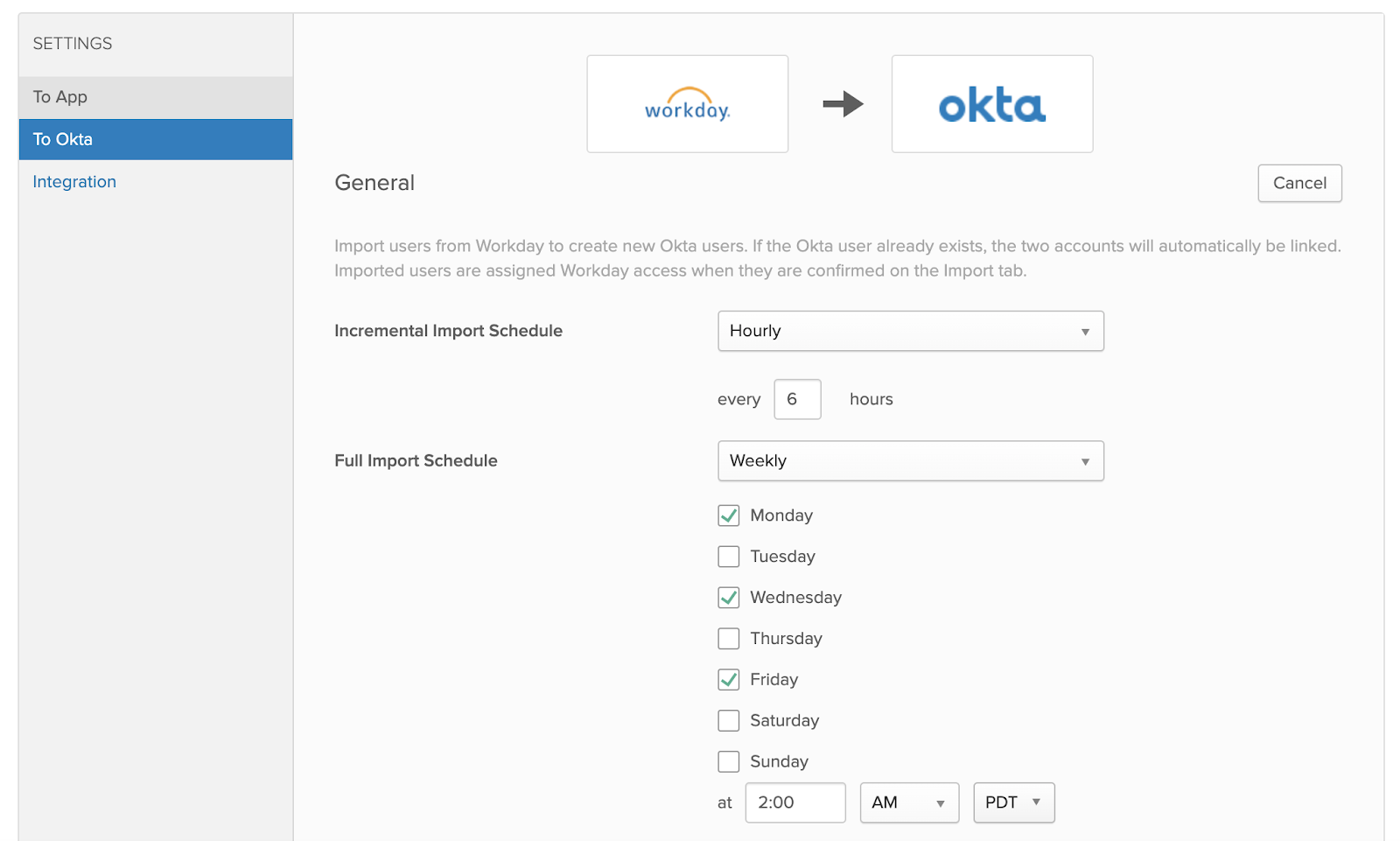Click the Workday logo tile
1400x841 pixels.
point(687,104)
